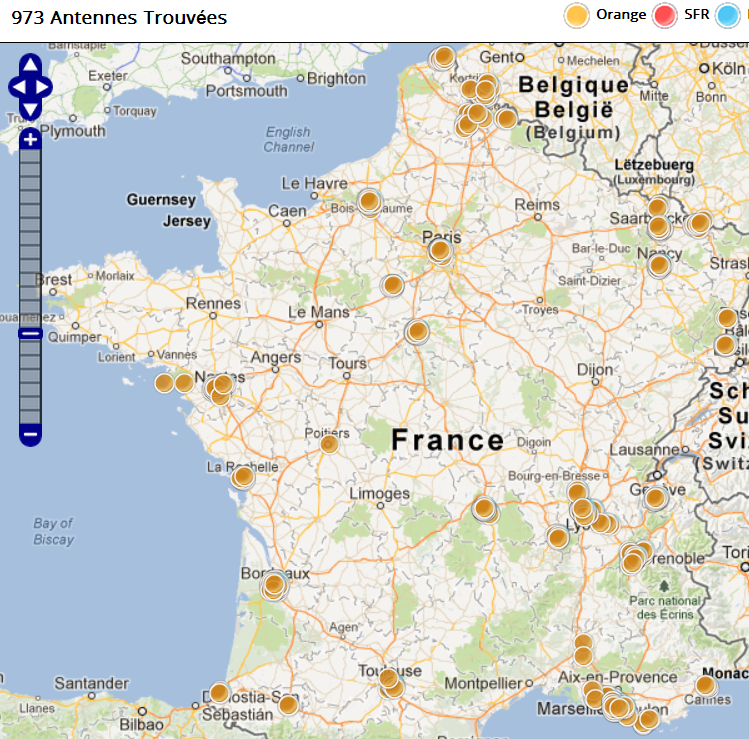This screenshot has width=749, height=739.
Task: Open antenna marker near Genève
Action: click(655, 498)
